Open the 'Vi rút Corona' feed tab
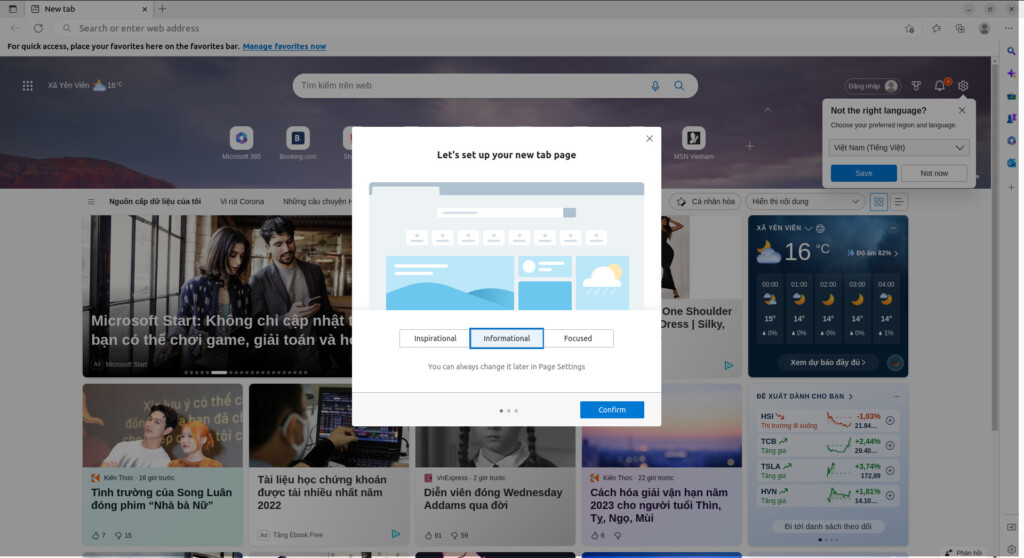 pos(242,201)
